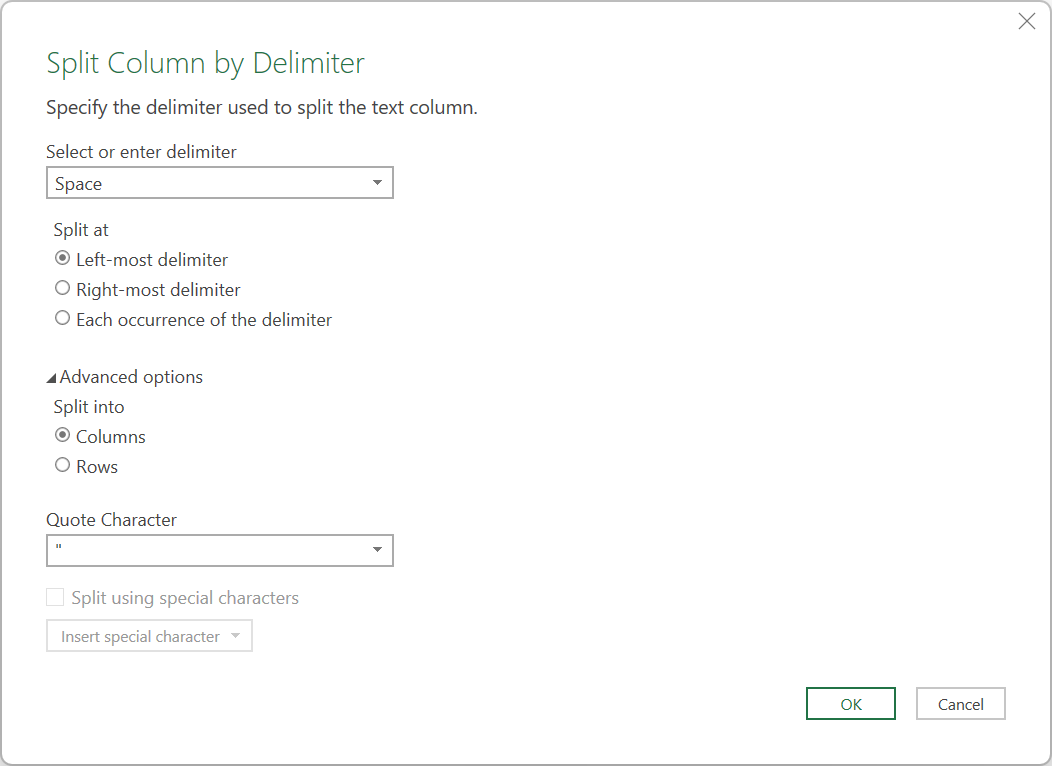This screenshot has width=1052, height=766.
Task: Click the Split Column by Delimiter title
Action: click(203, 62)
